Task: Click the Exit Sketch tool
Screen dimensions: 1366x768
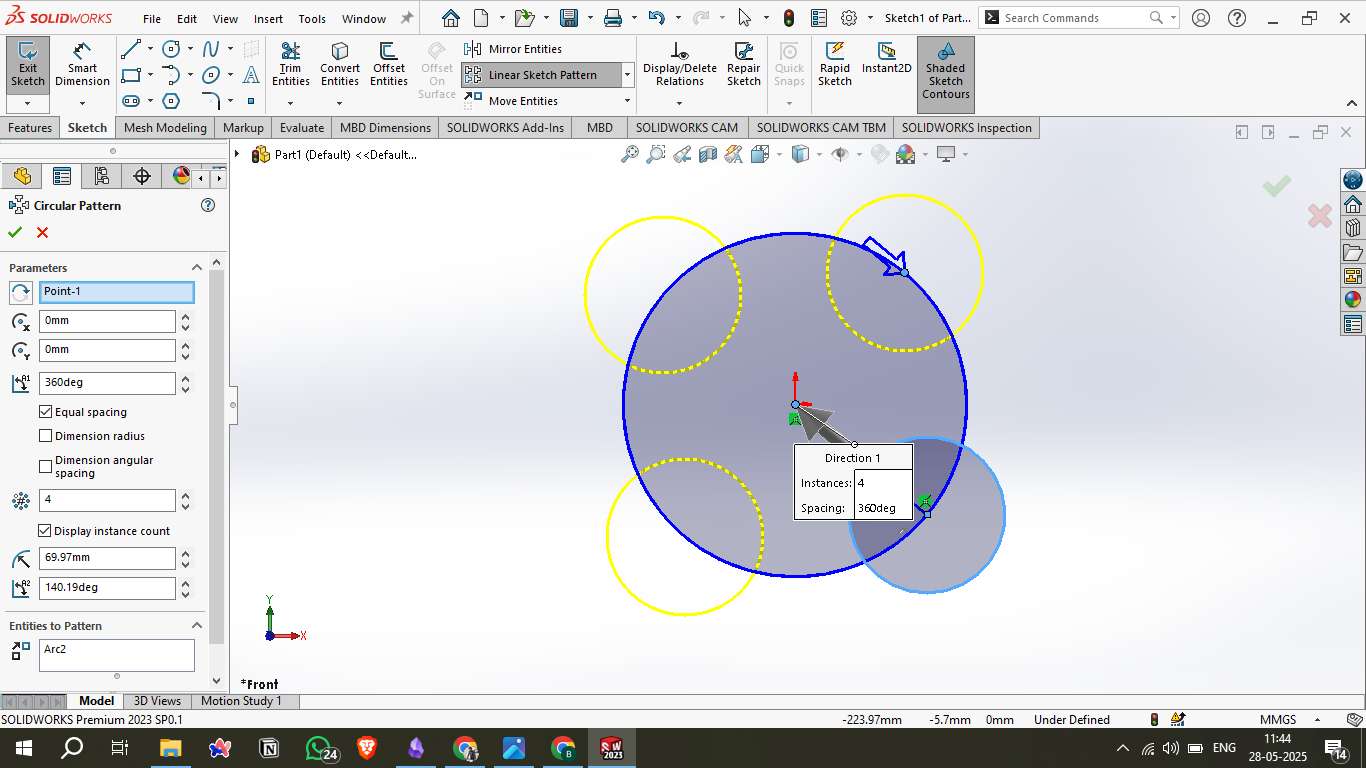Action: click(x=27, y=66)
